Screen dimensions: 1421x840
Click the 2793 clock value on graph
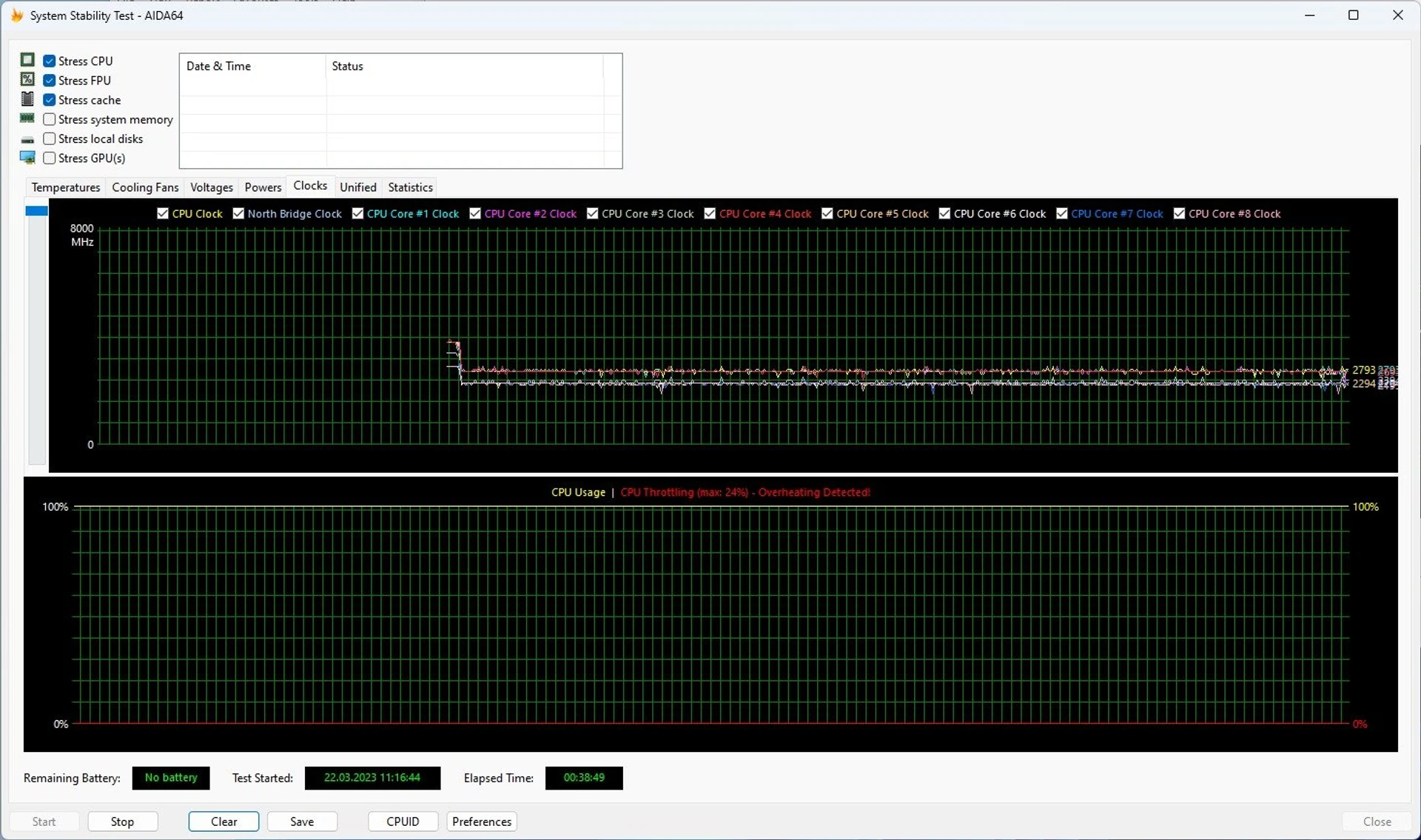(1363, 370)
